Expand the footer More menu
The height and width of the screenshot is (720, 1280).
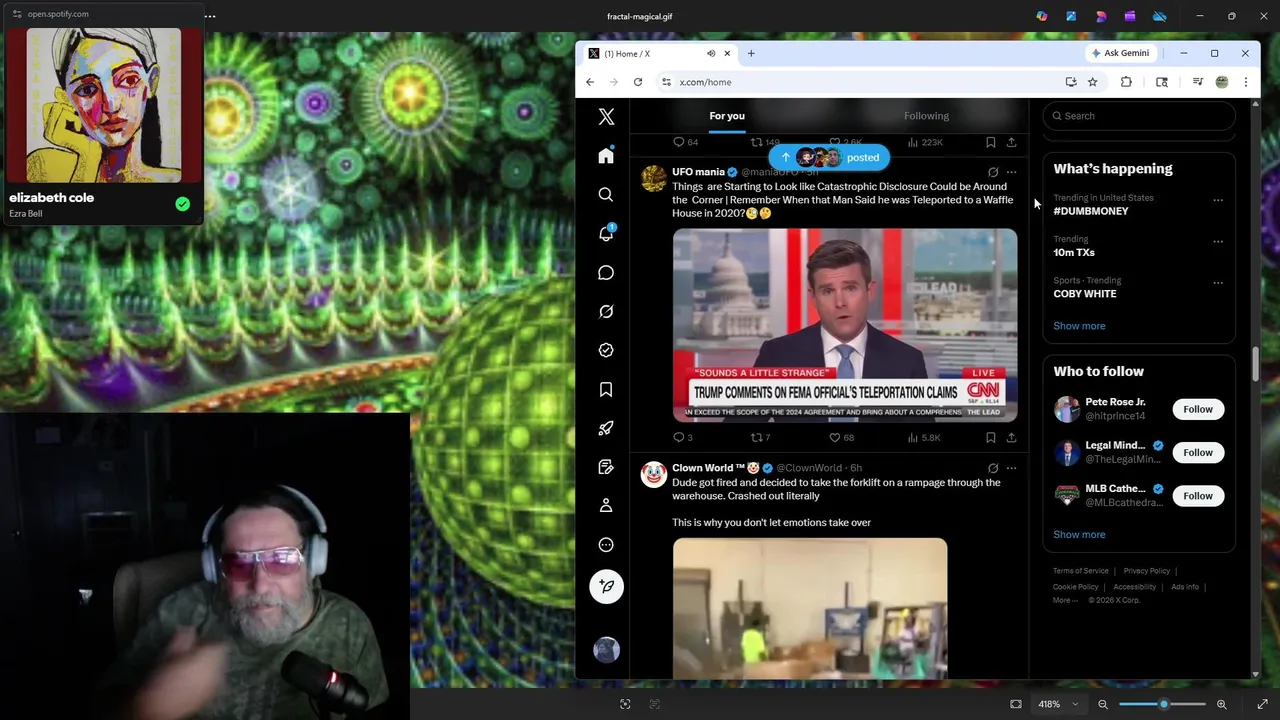pyautogui.click(x=1065, y=600)
